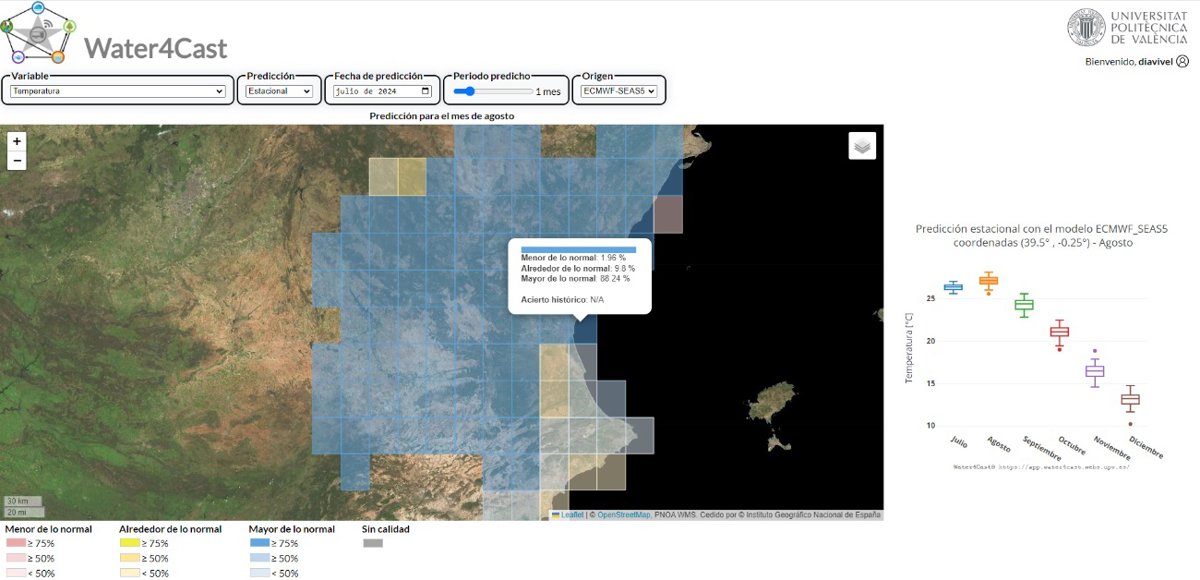Zoom in on the map

(x=17, y=142)
